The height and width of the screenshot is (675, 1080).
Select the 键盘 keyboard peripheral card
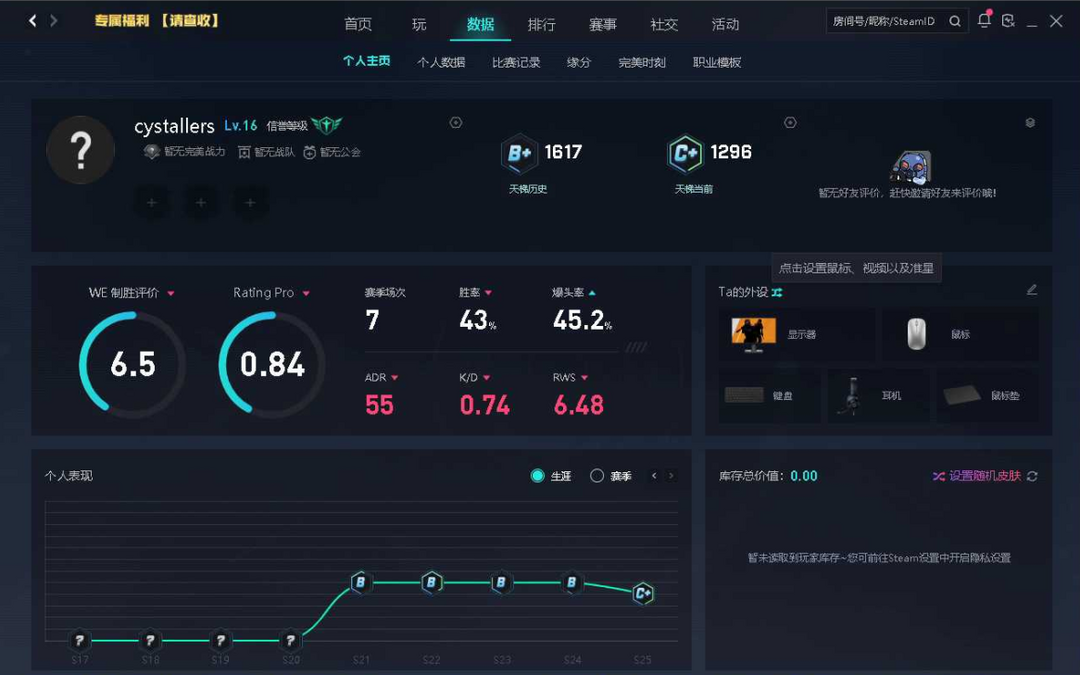pyautogui.click(x=769, y=396)
